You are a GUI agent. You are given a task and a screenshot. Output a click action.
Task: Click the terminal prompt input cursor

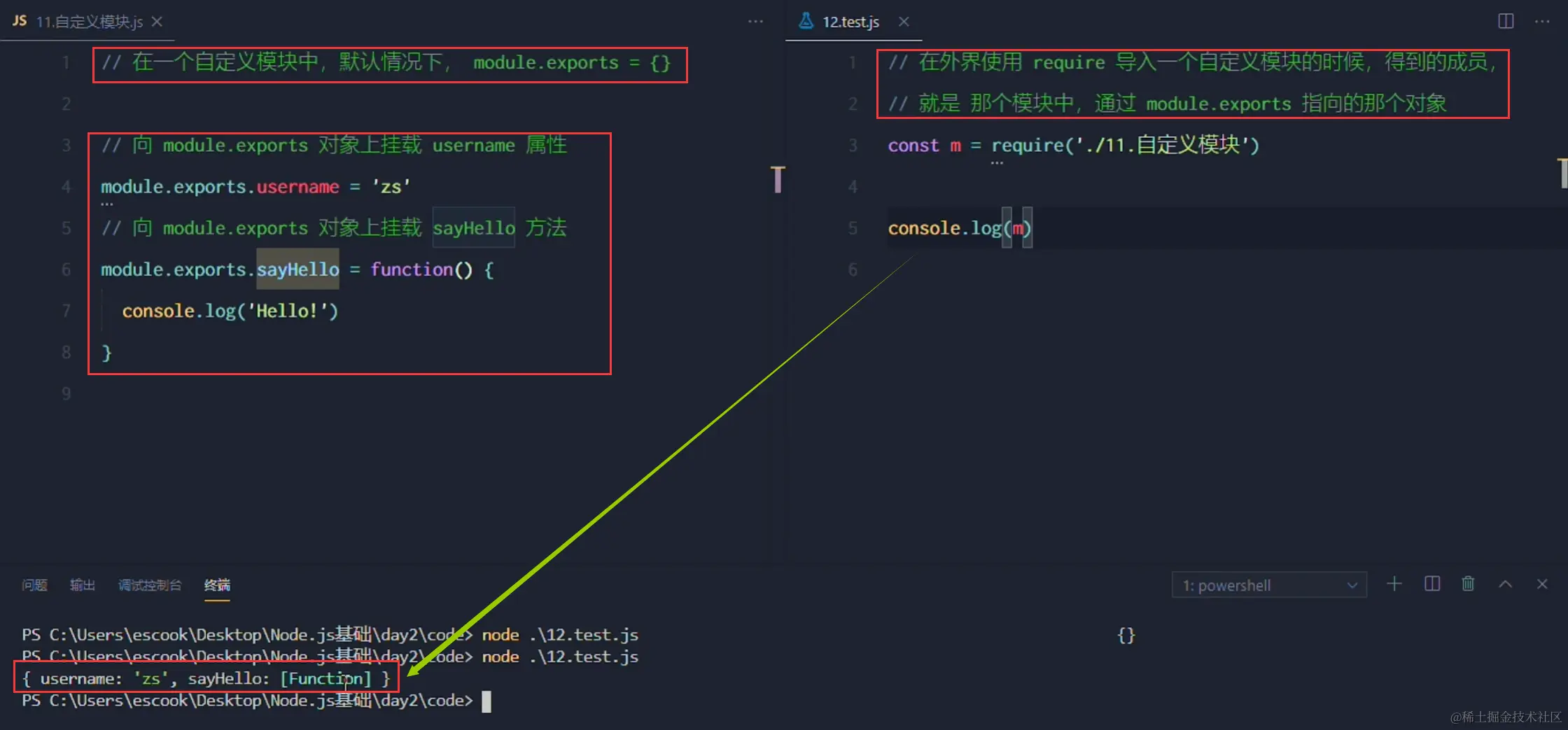[486, 701]
